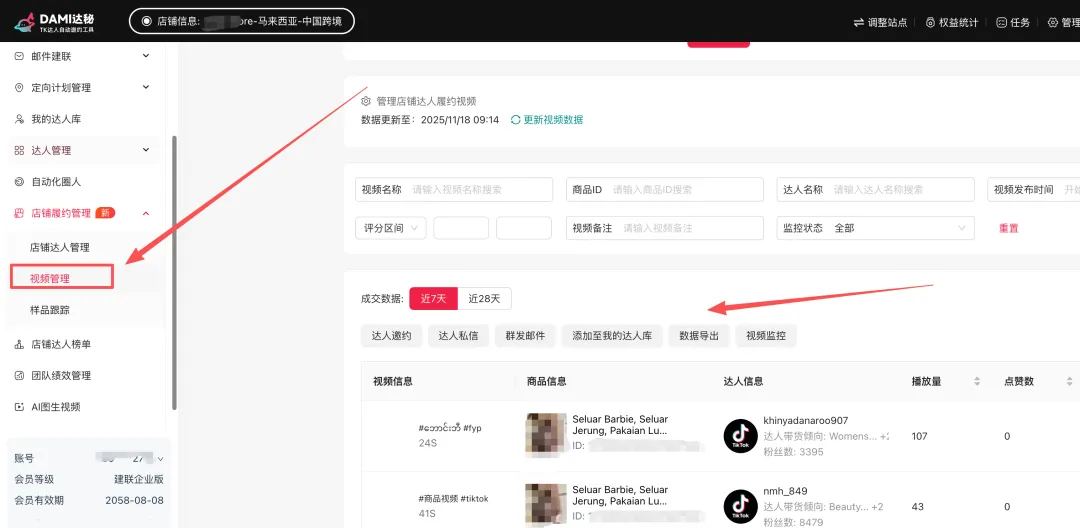Click creator name nmh_849
Screen dimensions: 1080x528
(x=785, y=492)
